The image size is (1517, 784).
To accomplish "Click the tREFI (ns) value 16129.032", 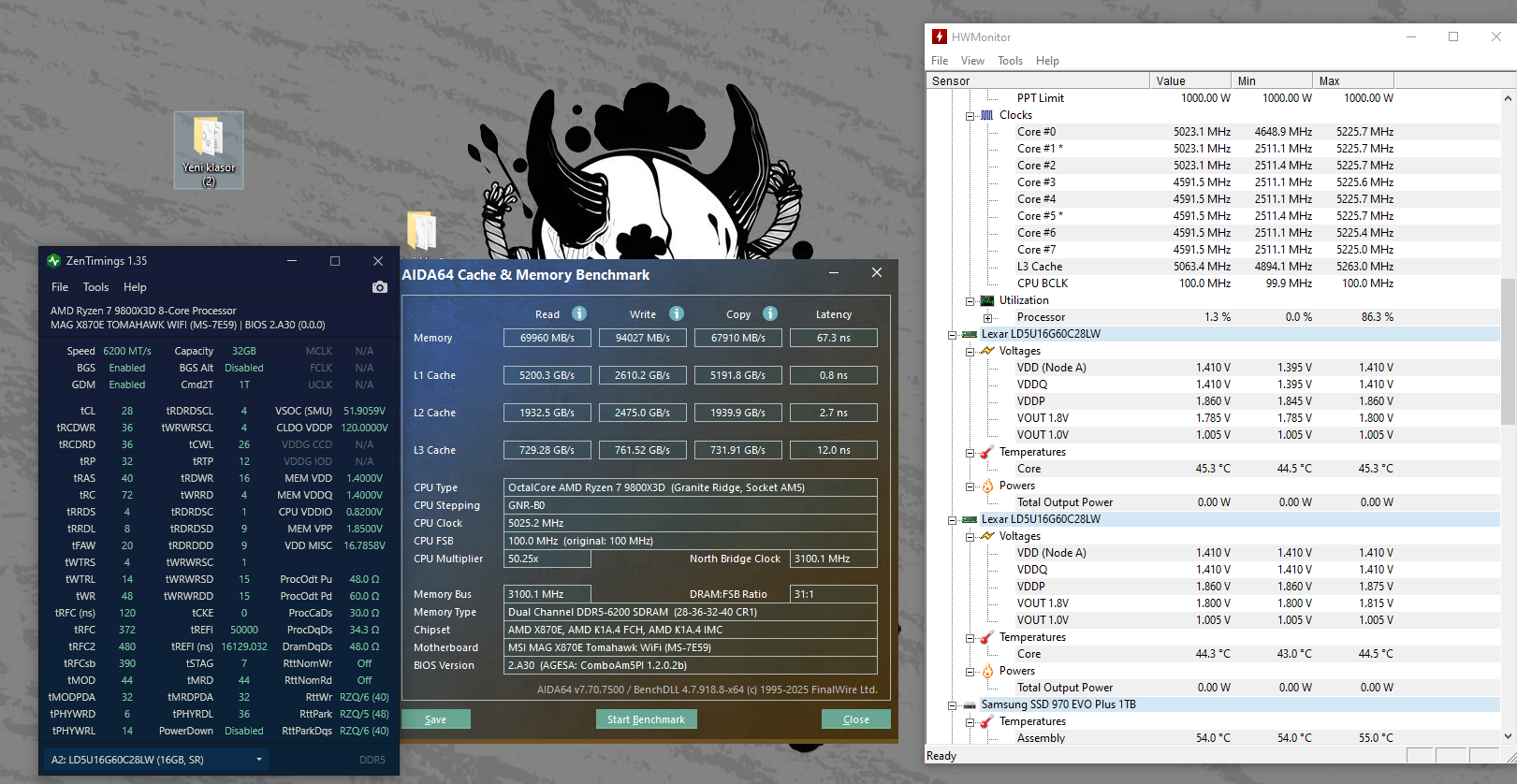I will pyautogui.click(x=244, y=646).
